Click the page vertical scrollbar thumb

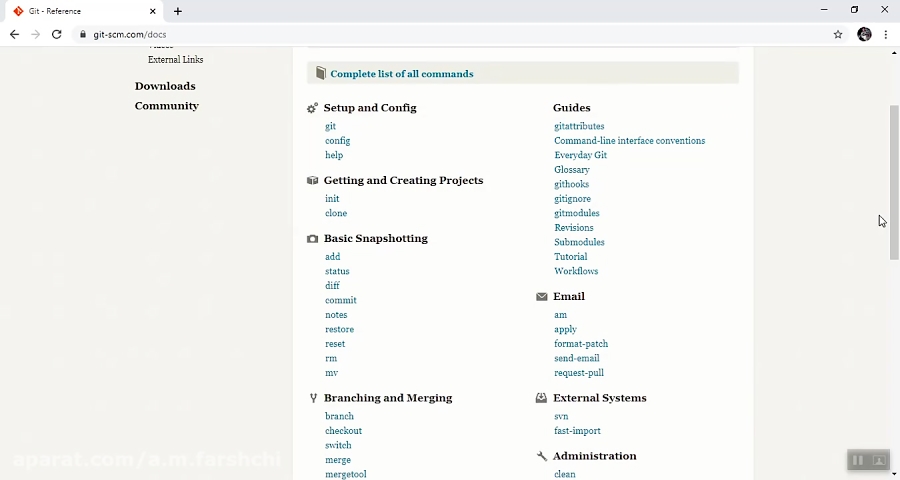point(894,180)
